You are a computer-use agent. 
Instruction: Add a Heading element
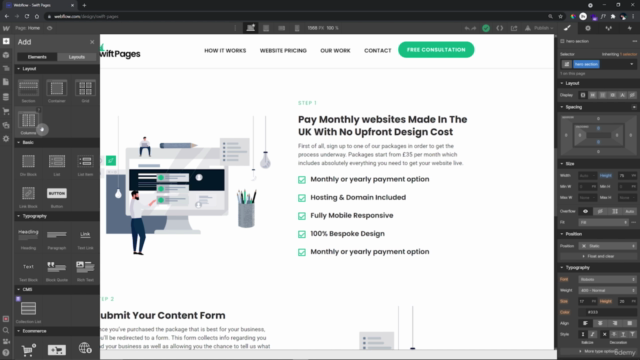28,238
